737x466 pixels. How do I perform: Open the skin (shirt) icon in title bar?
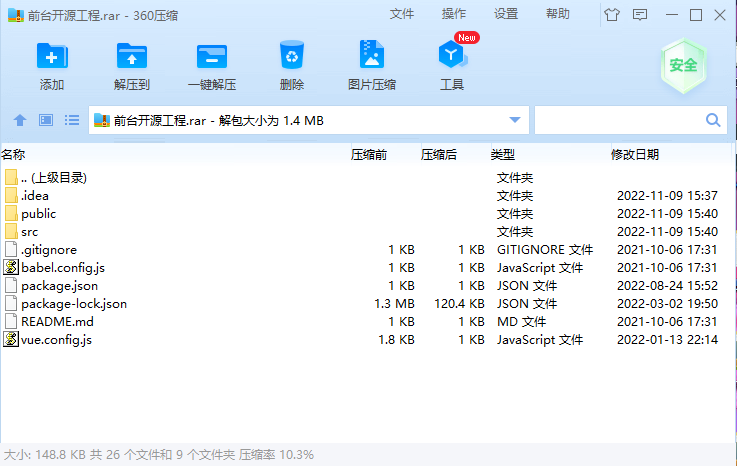[x=612, y=15]
